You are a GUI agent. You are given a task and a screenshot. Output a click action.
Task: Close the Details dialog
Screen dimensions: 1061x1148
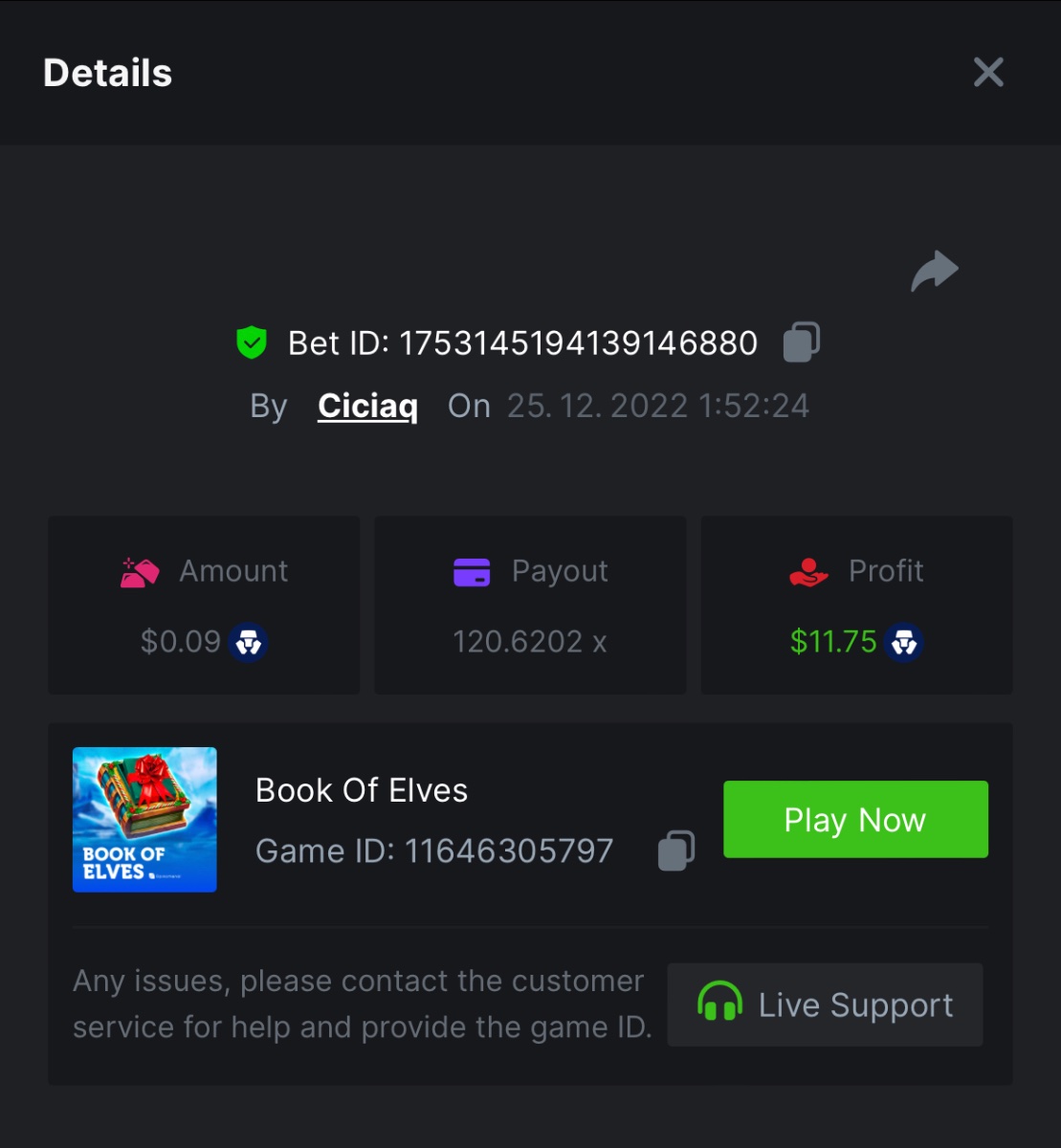click(988, 73)
